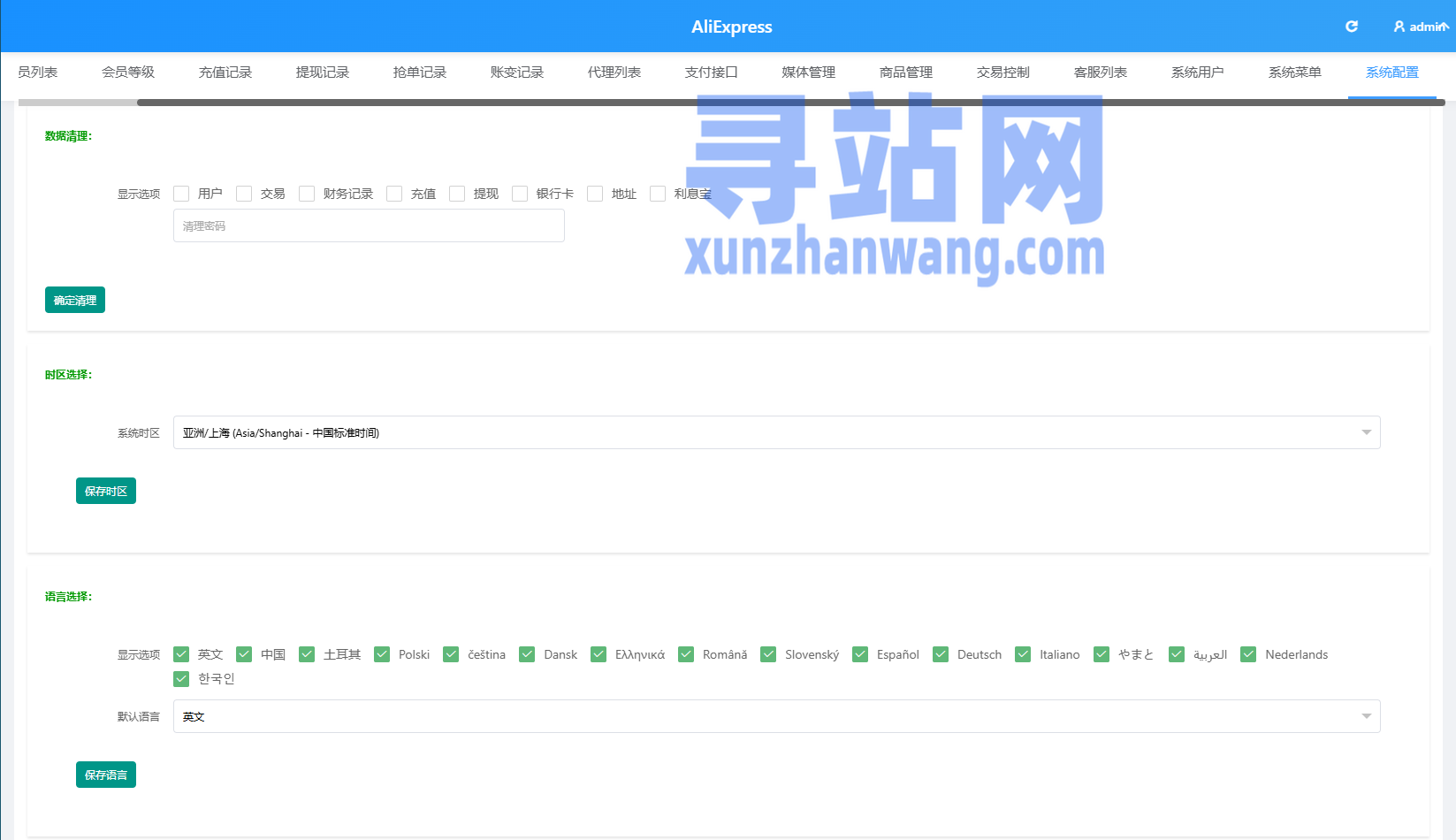Screen dimensions: 1456x840
Task: Uncheck the 中国 language checkbox
Action: pos(244,654)
